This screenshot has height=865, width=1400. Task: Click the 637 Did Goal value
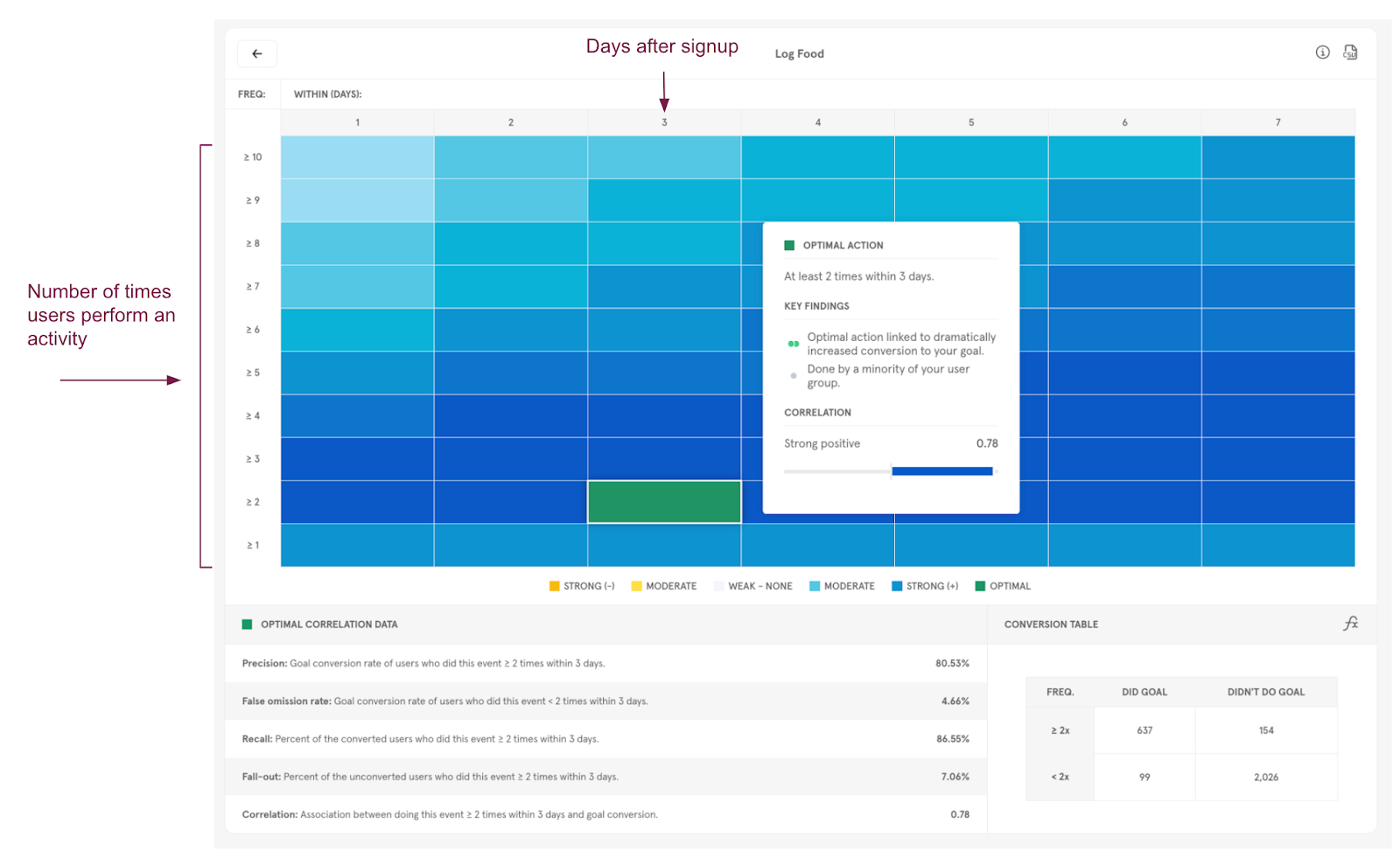[1144, 730]
